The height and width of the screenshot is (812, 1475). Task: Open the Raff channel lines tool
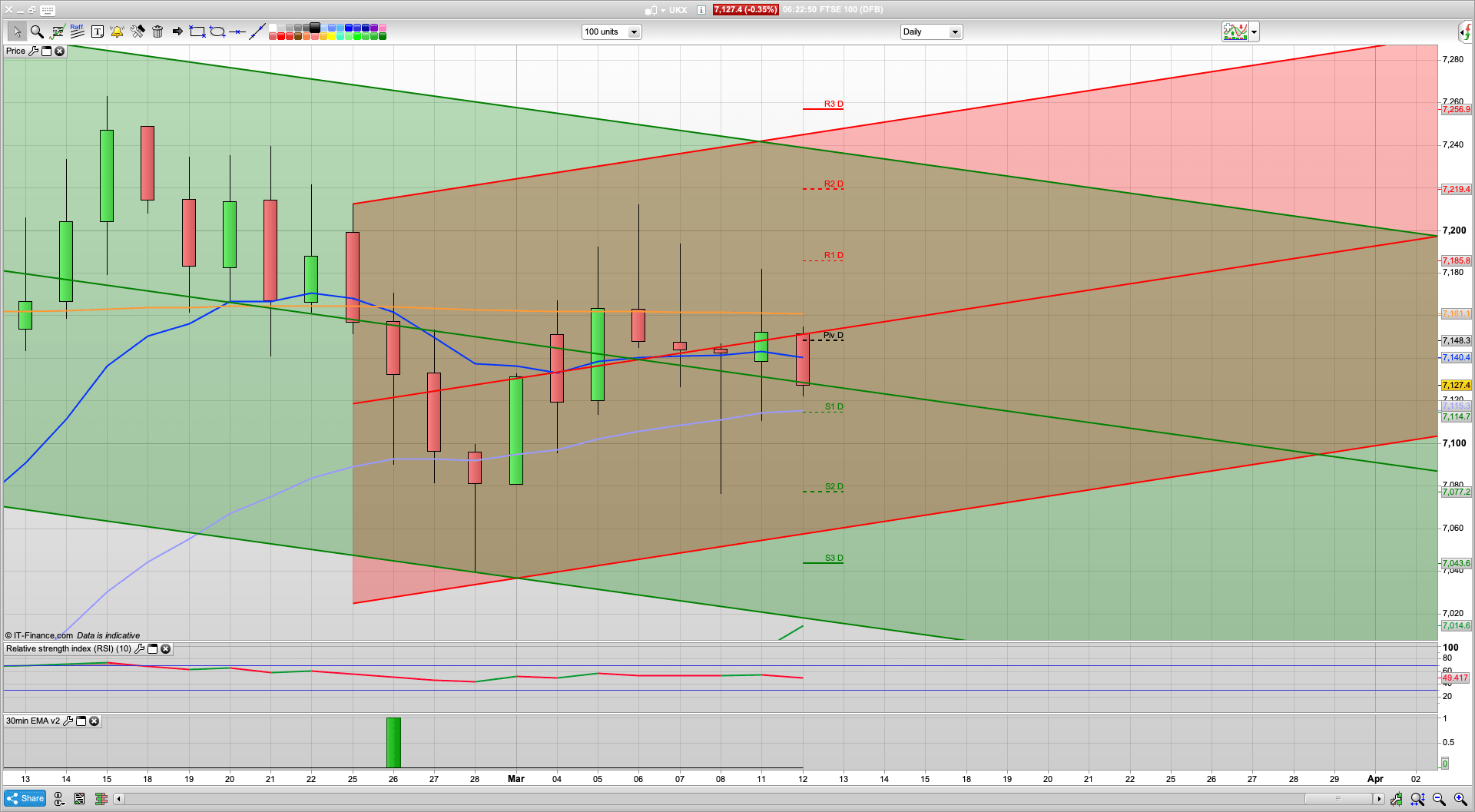(77, 31)
